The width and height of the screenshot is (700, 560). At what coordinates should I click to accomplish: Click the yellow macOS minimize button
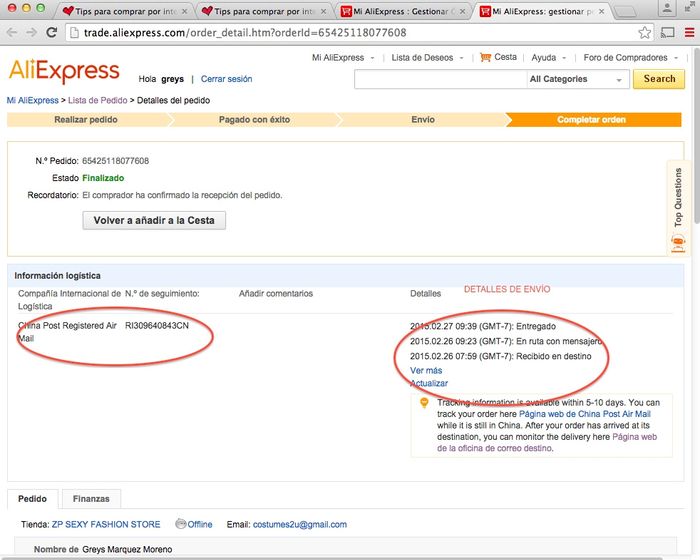[26, 8]
